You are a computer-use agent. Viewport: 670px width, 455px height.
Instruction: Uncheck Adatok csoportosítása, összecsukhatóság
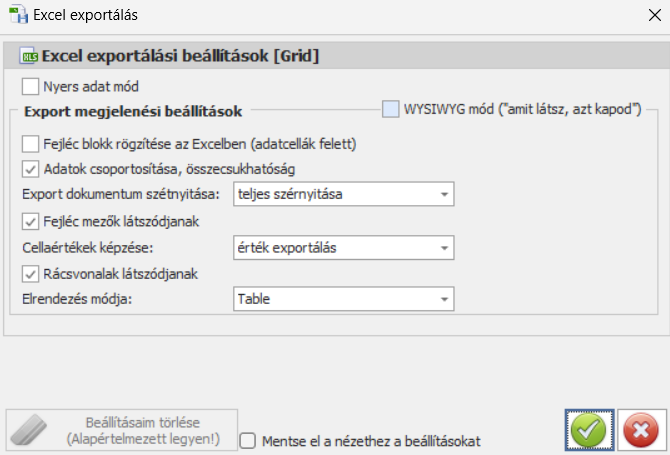tap(30, 169)
